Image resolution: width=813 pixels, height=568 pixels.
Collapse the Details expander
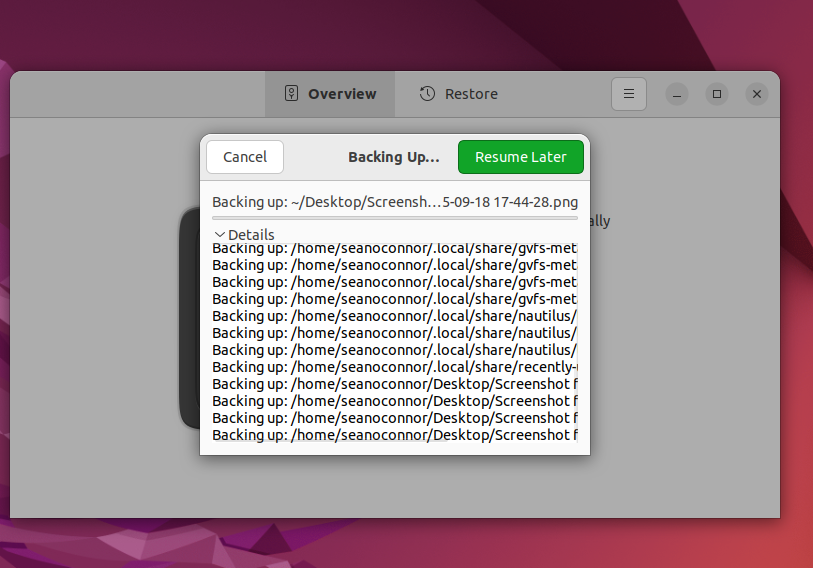click(x=244, y=234)
